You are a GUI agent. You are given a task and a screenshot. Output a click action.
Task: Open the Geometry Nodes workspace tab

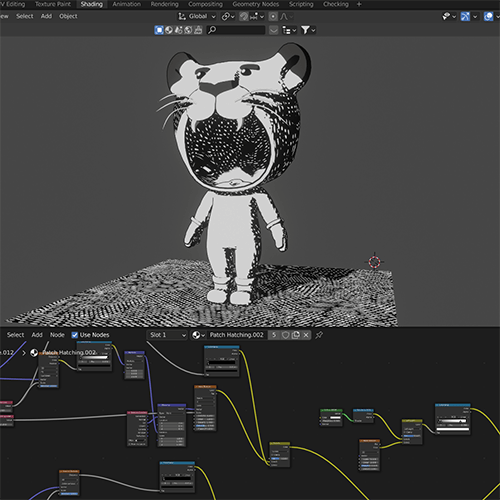(x=256, y=4)
